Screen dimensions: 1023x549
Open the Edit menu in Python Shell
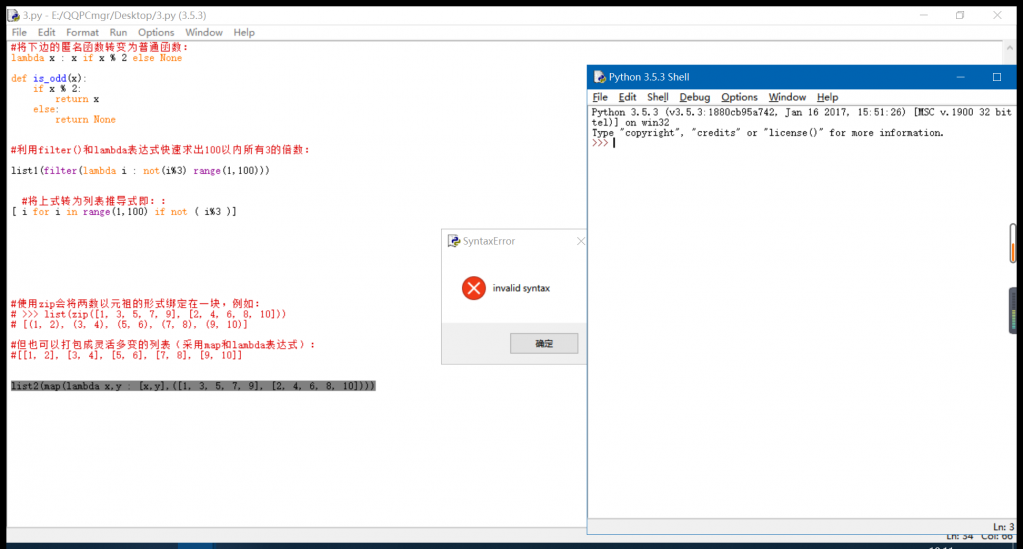627,97
